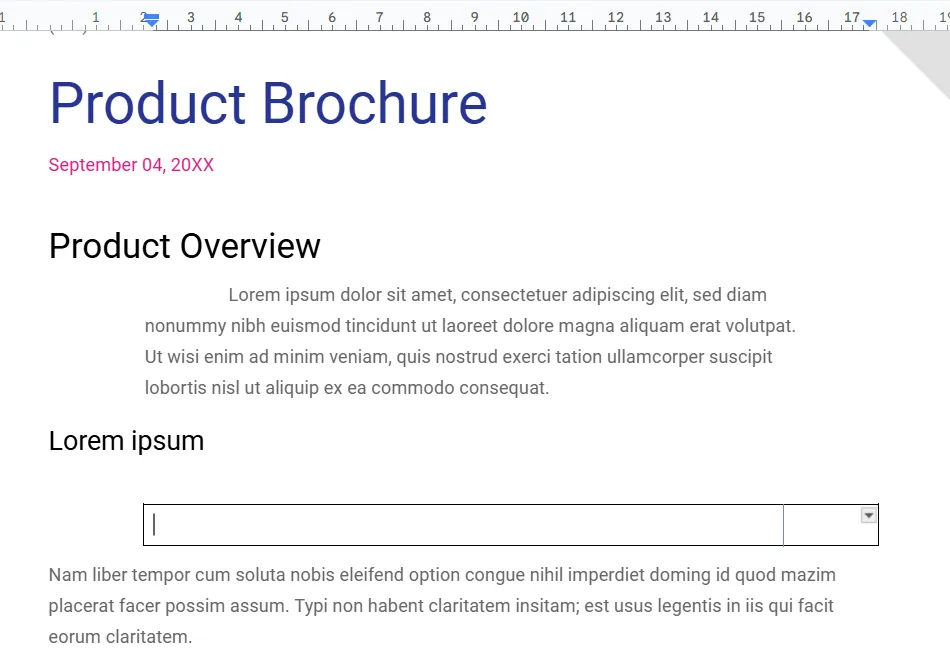The image size is (950, 663).
Task: Place cursor in the empty first table cell
Action: click(x=463, y=525)
